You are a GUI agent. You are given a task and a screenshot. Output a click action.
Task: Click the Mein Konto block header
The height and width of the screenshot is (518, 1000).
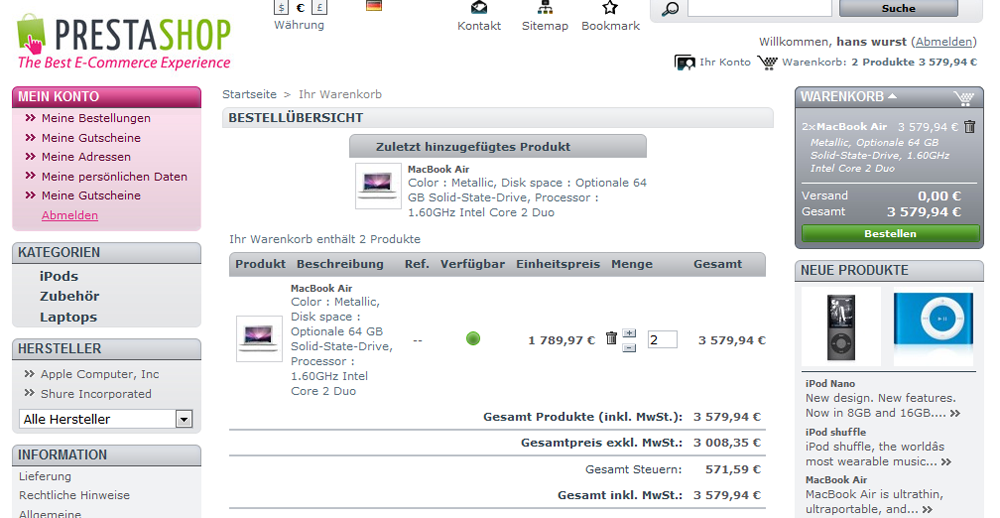point(107,96)
